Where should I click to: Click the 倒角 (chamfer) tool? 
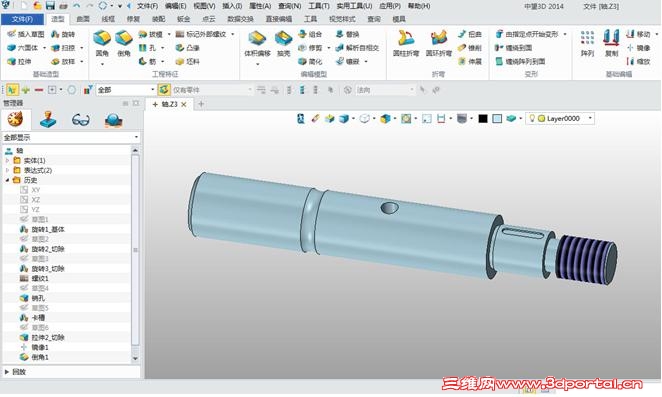coord(124,44)
